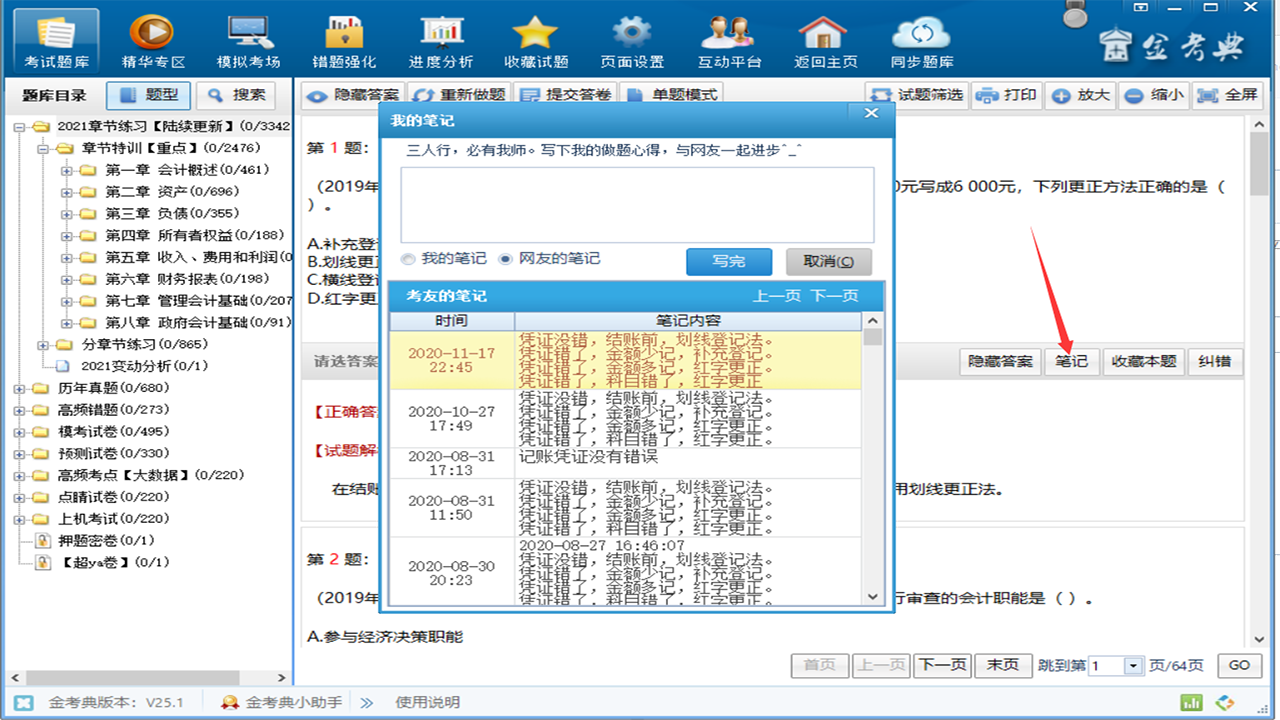This screenshot has height=720, width=1280.
Task: Open the page number dropdown next to 跳到第
Action: (1131, 665)
